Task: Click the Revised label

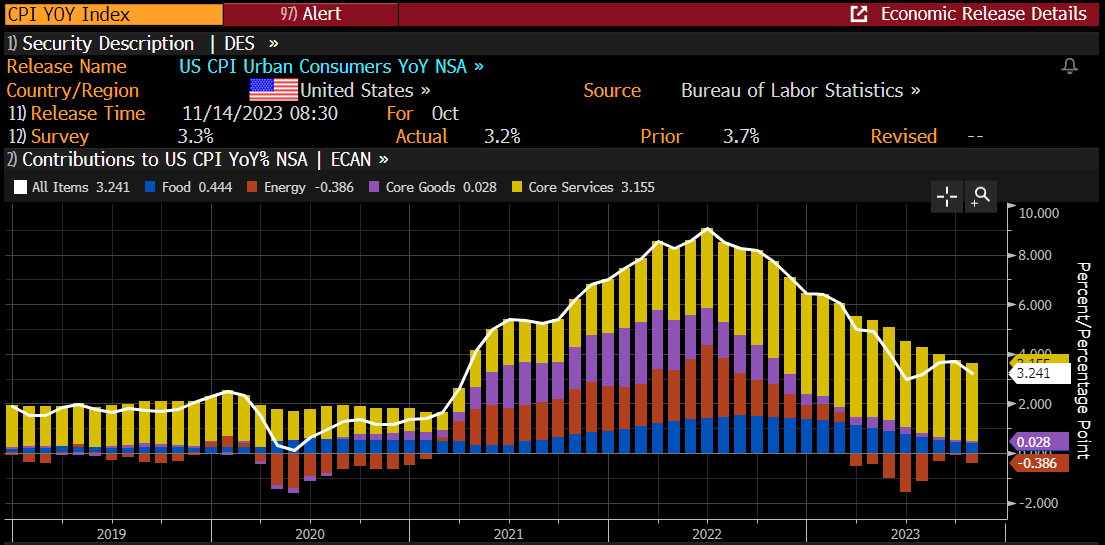Action: coord(903,136)
